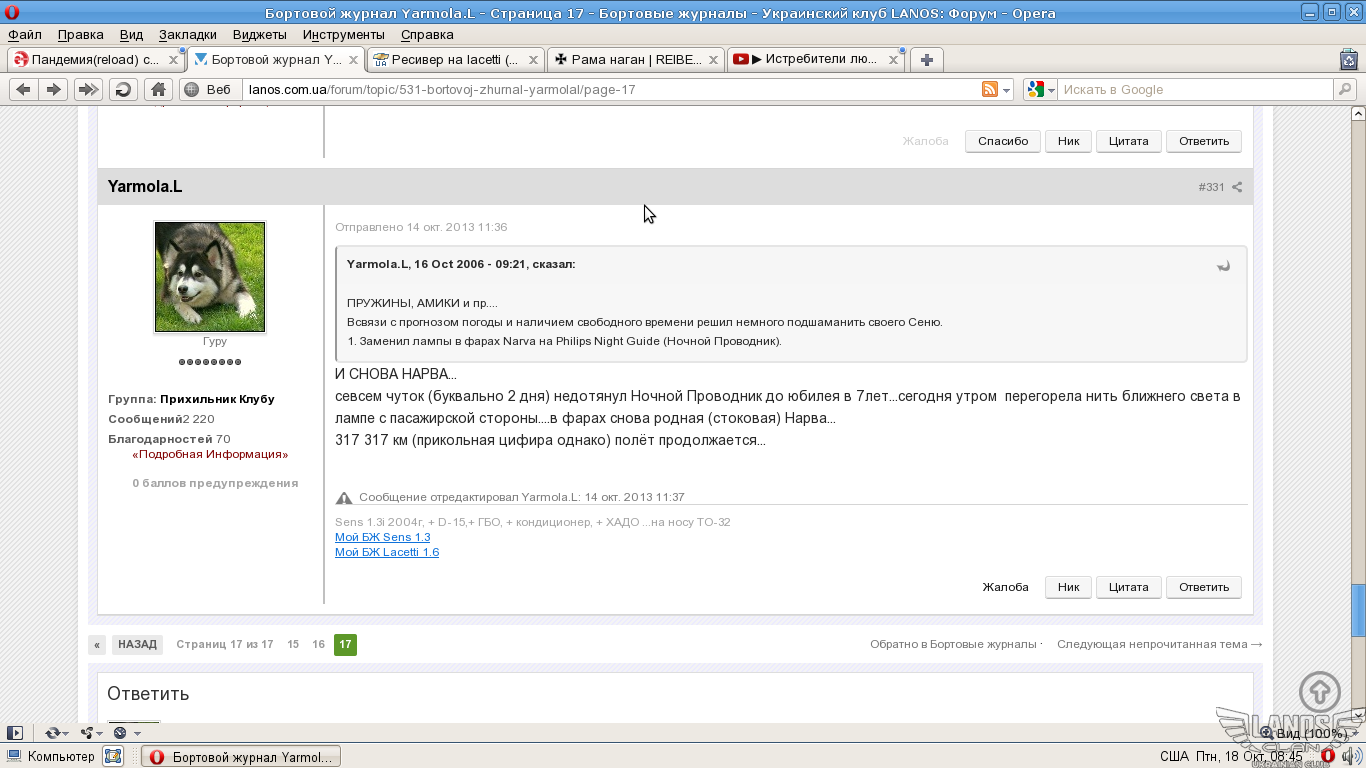This screenshot has height=768, width=1366.
Task: Open the closed tabs trash icon
Action: point(1348,60)
